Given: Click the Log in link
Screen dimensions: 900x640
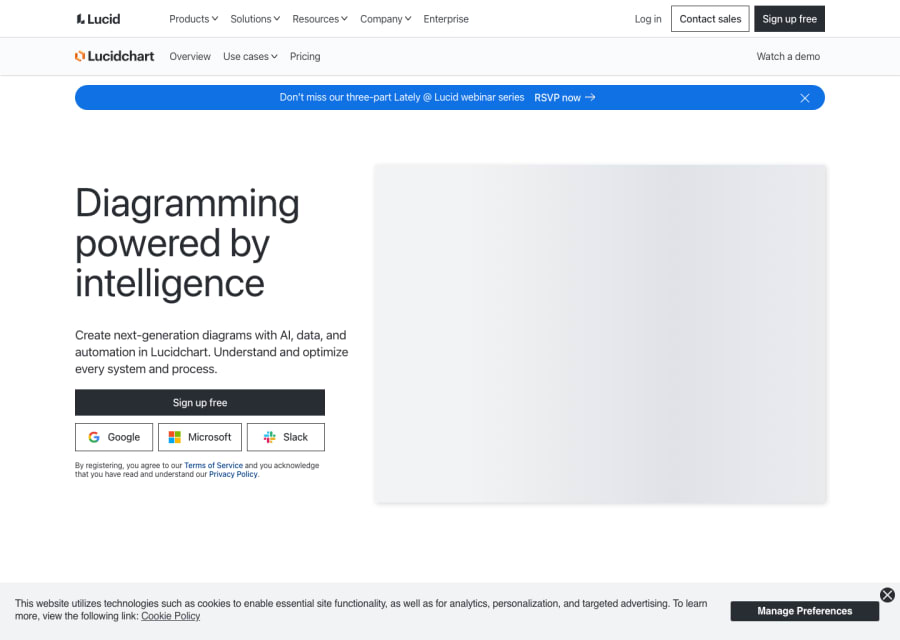Looking at the screenshot, I should click(647, 19).
